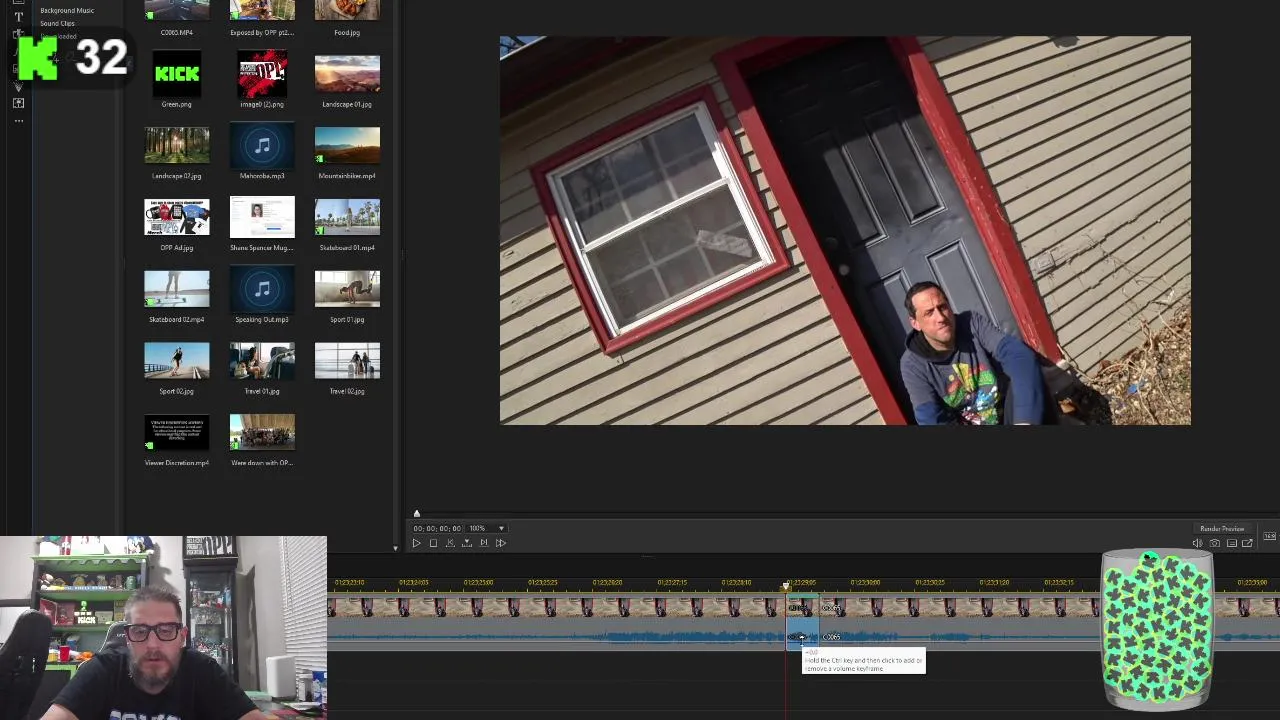The image size is (1280, 720).
Task: Click the media library scroll-down arrow
Action: 394,548
